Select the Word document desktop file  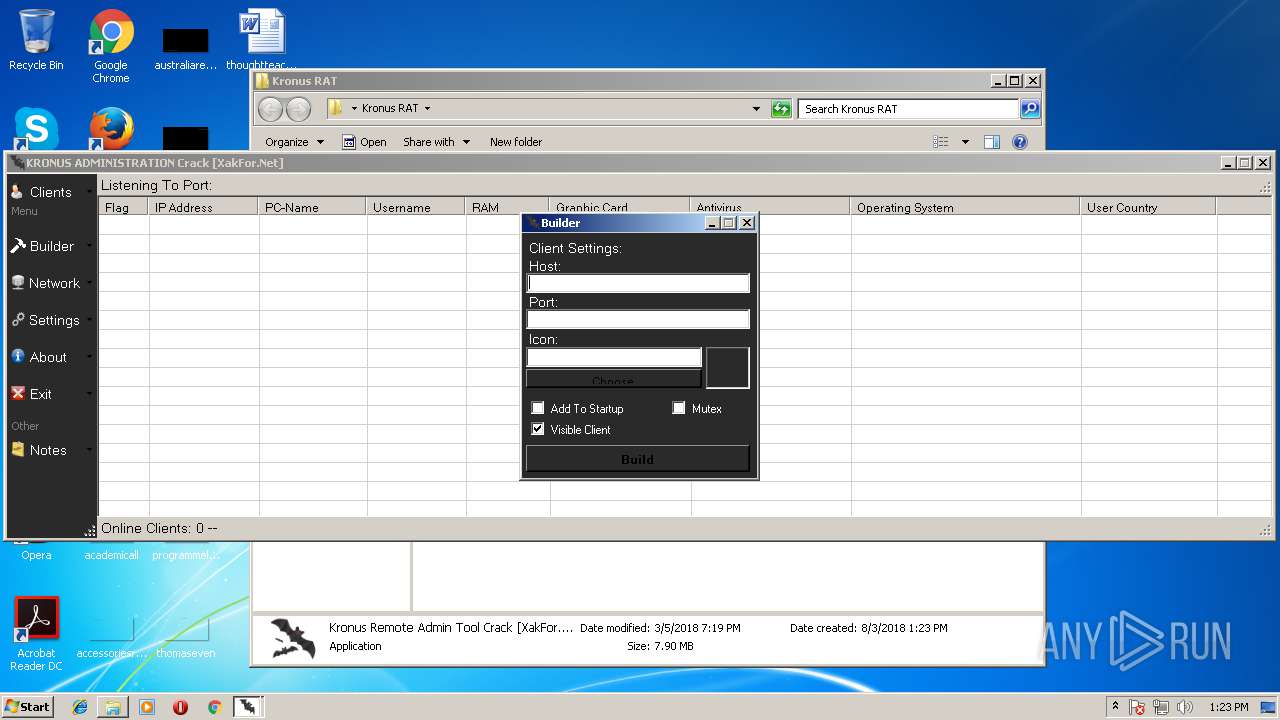[x=262, y=40]
